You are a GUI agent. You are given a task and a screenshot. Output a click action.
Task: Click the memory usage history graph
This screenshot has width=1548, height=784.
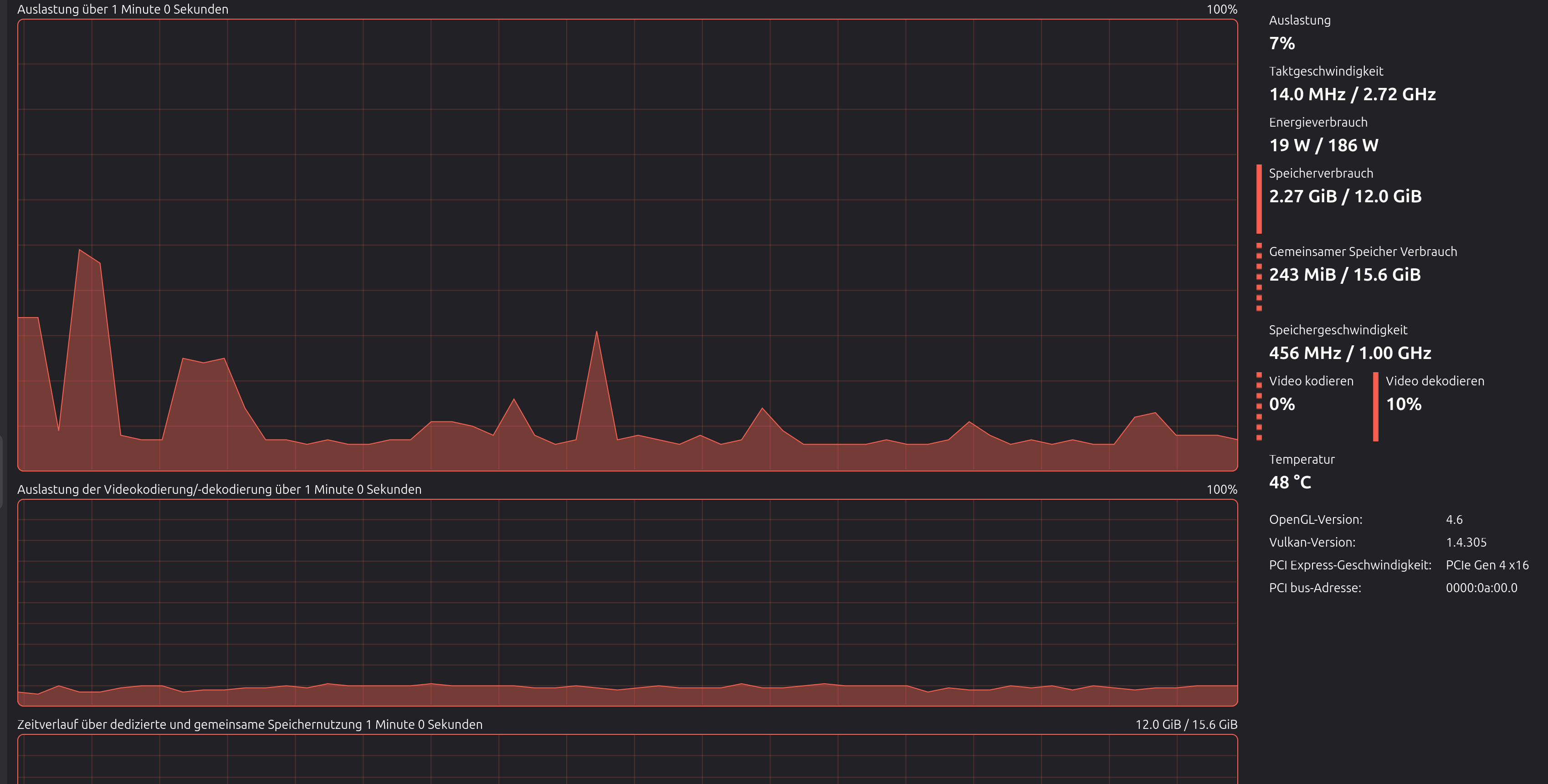point(627,760)
